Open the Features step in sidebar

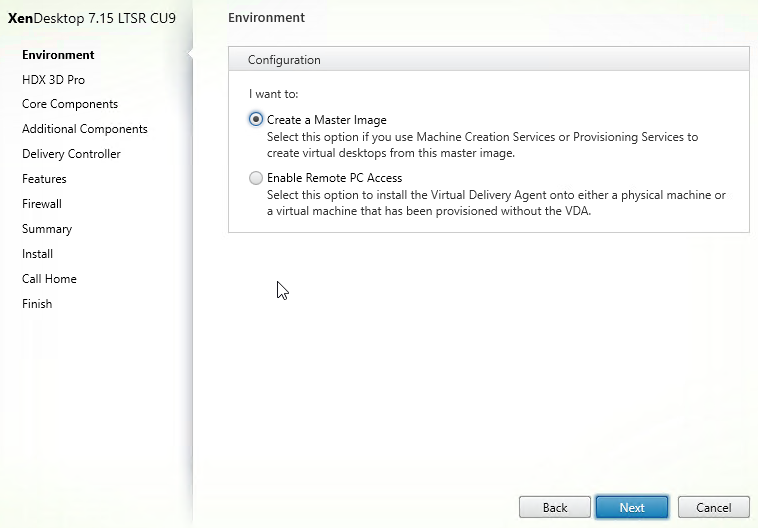click(44, 179)
